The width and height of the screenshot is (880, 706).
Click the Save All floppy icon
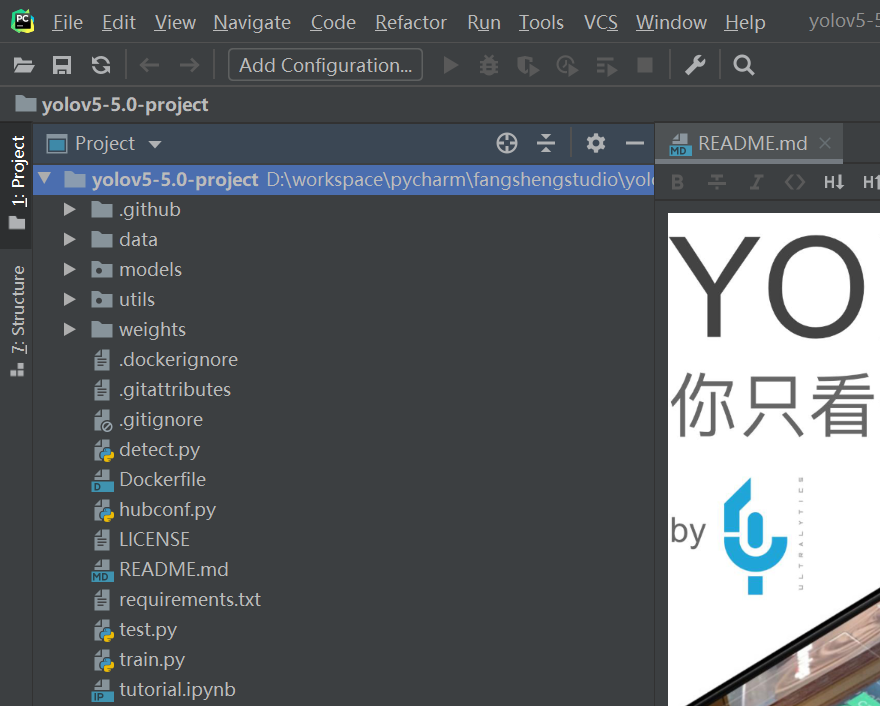tap(62, 65)
